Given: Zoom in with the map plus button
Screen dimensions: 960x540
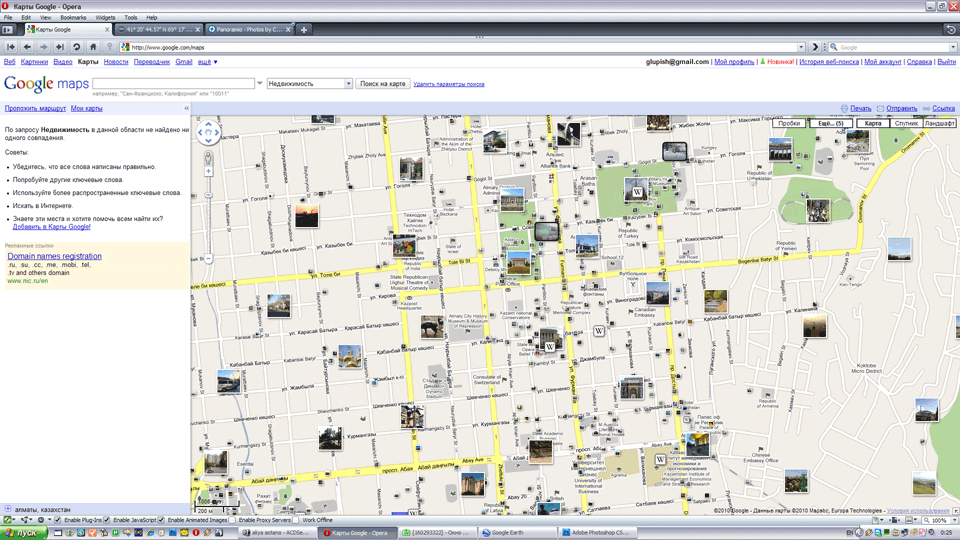Looking at the screenshot, I should (208, 171).
